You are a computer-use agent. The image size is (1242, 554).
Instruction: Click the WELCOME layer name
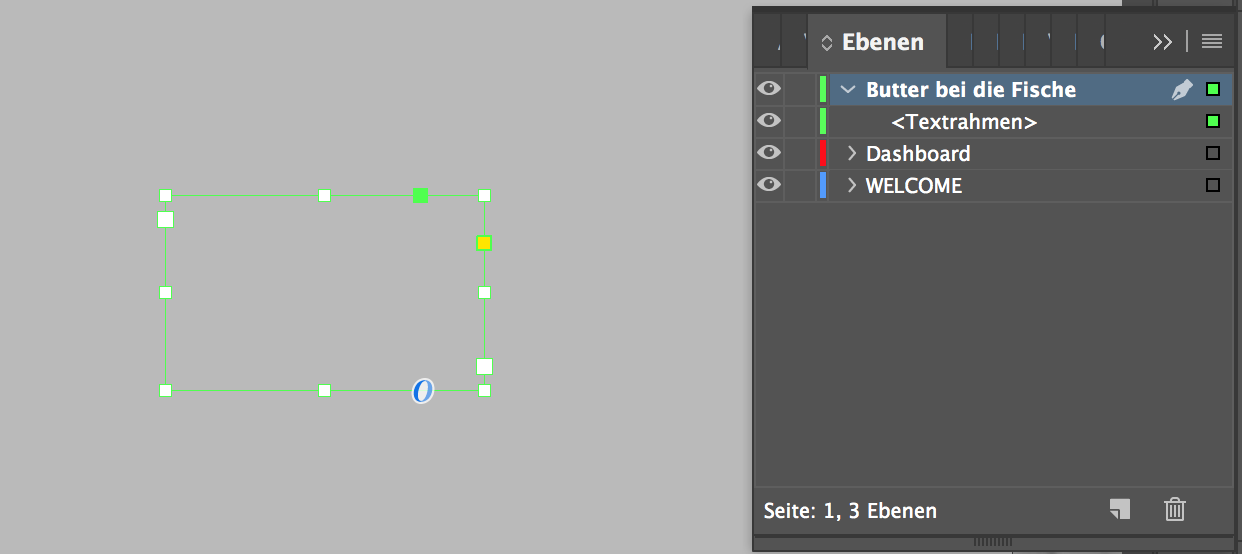point(913,186)
